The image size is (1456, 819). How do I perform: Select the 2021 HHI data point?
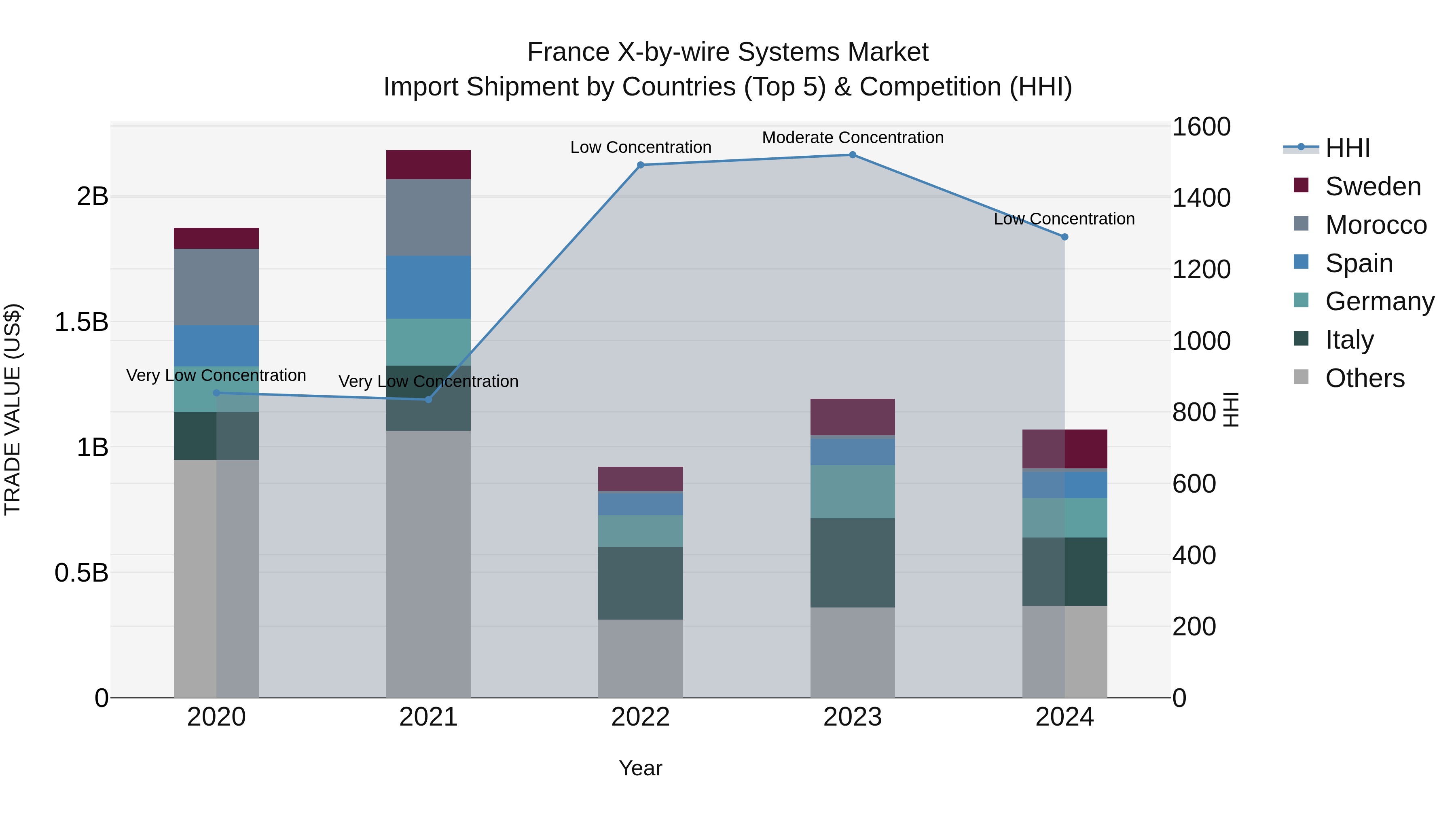pyautogui.click(x=428, y=400)
